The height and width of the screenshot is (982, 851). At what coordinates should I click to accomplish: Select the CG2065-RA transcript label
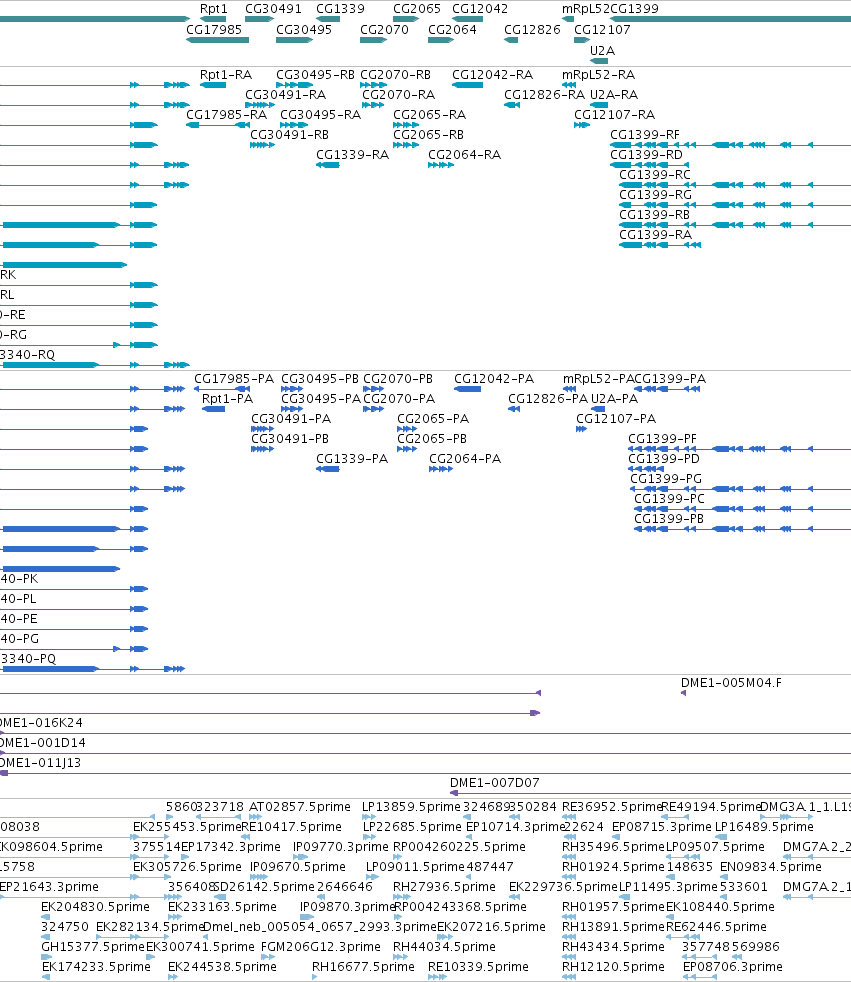[x=430, y=115]
